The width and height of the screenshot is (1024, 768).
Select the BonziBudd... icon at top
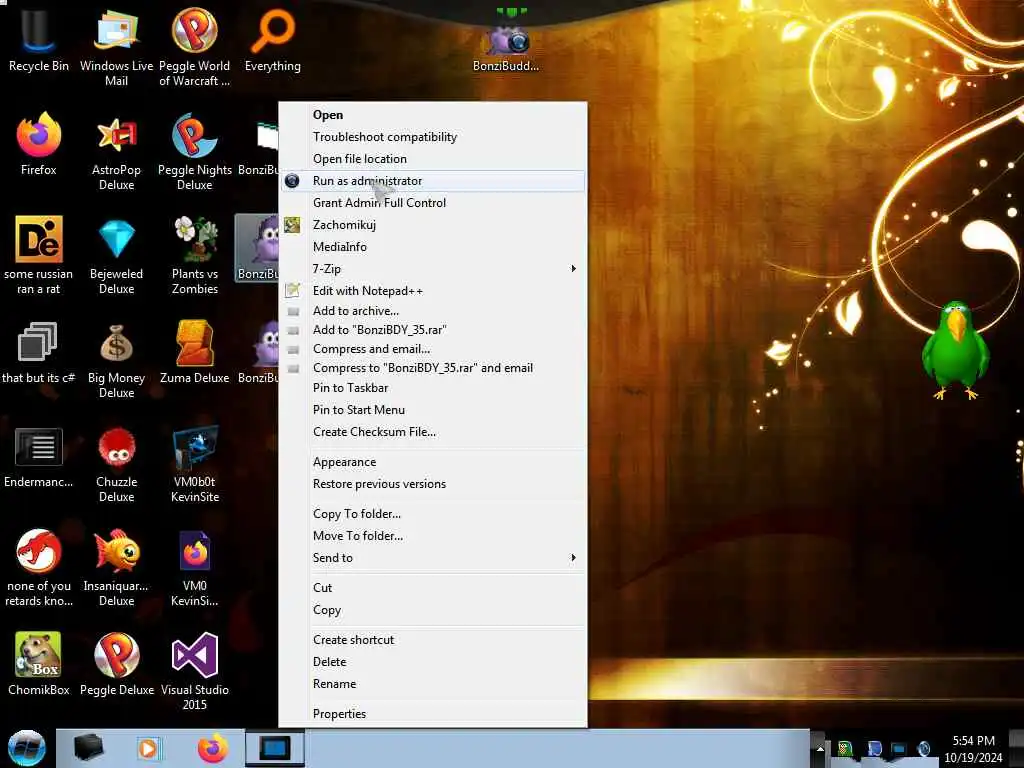(x=506, y=47)
